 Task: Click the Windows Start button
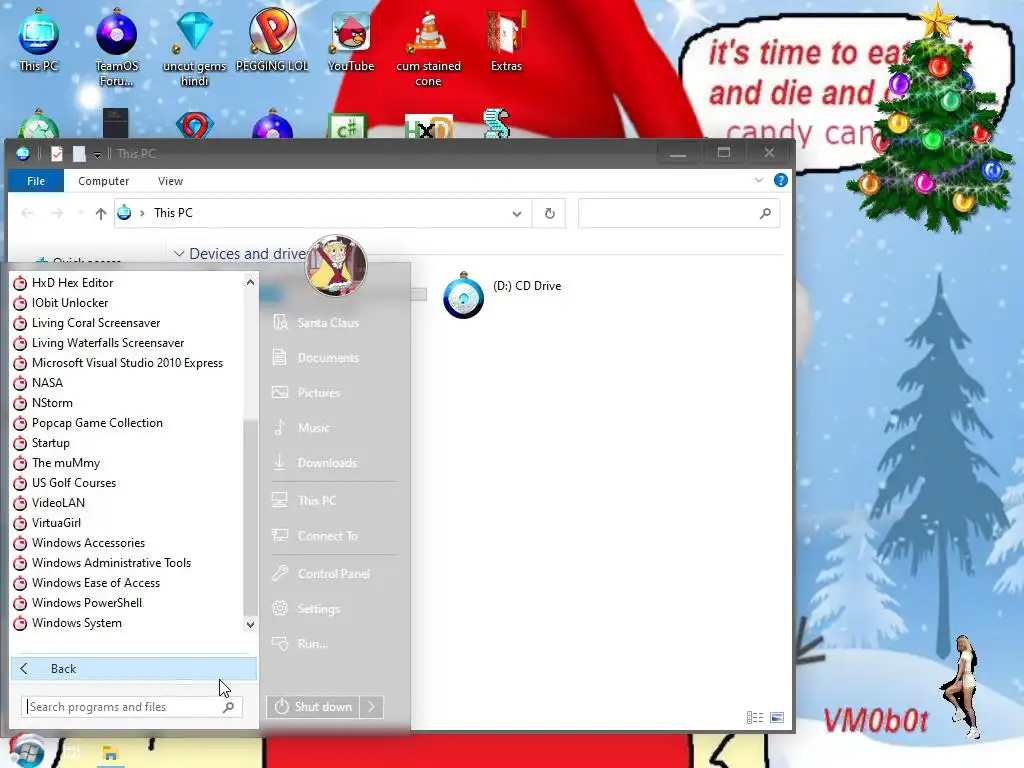tap(26, 752)
